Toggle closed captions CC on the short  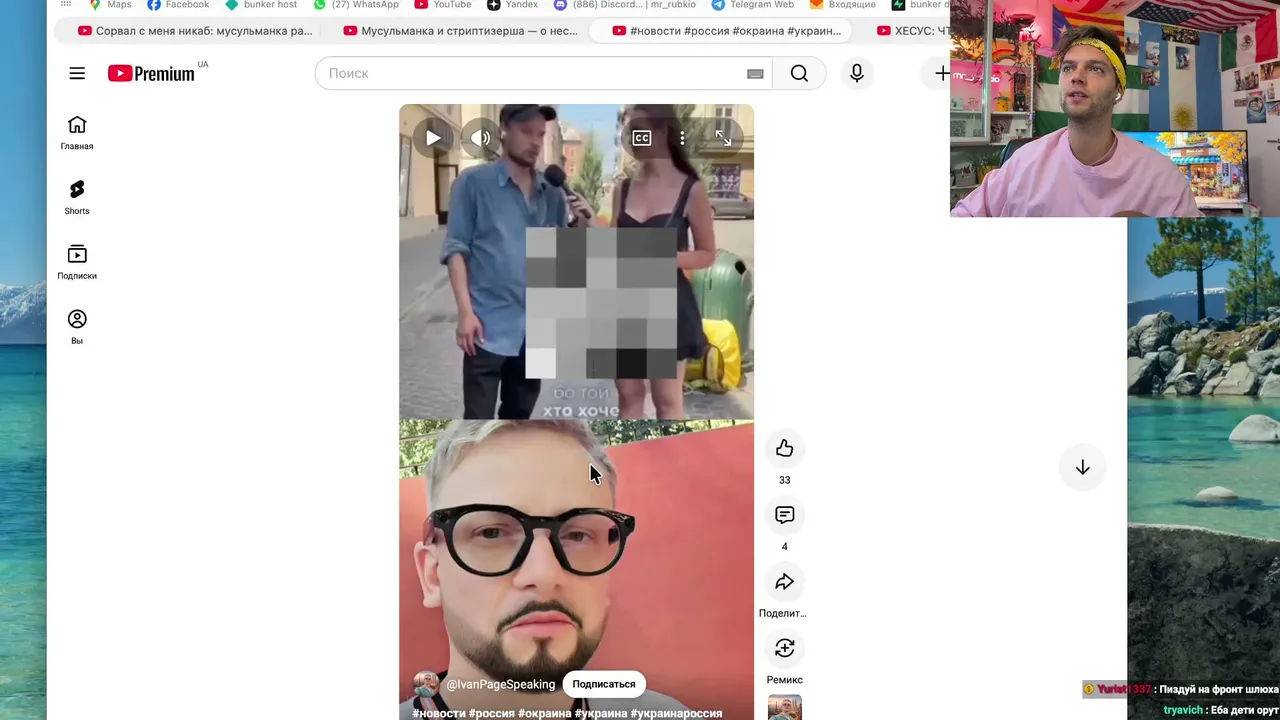click(642, 138)
